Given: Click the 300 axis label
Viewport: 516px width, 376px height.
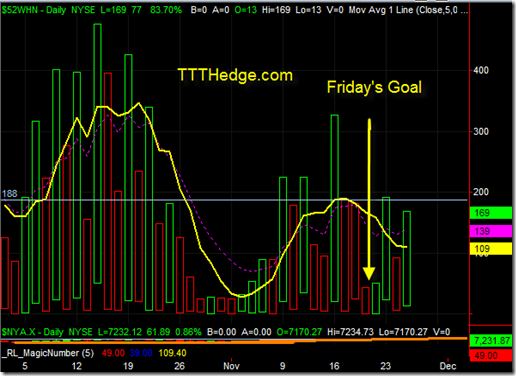Looking at the screenshot, I should [x=481, y=132].
